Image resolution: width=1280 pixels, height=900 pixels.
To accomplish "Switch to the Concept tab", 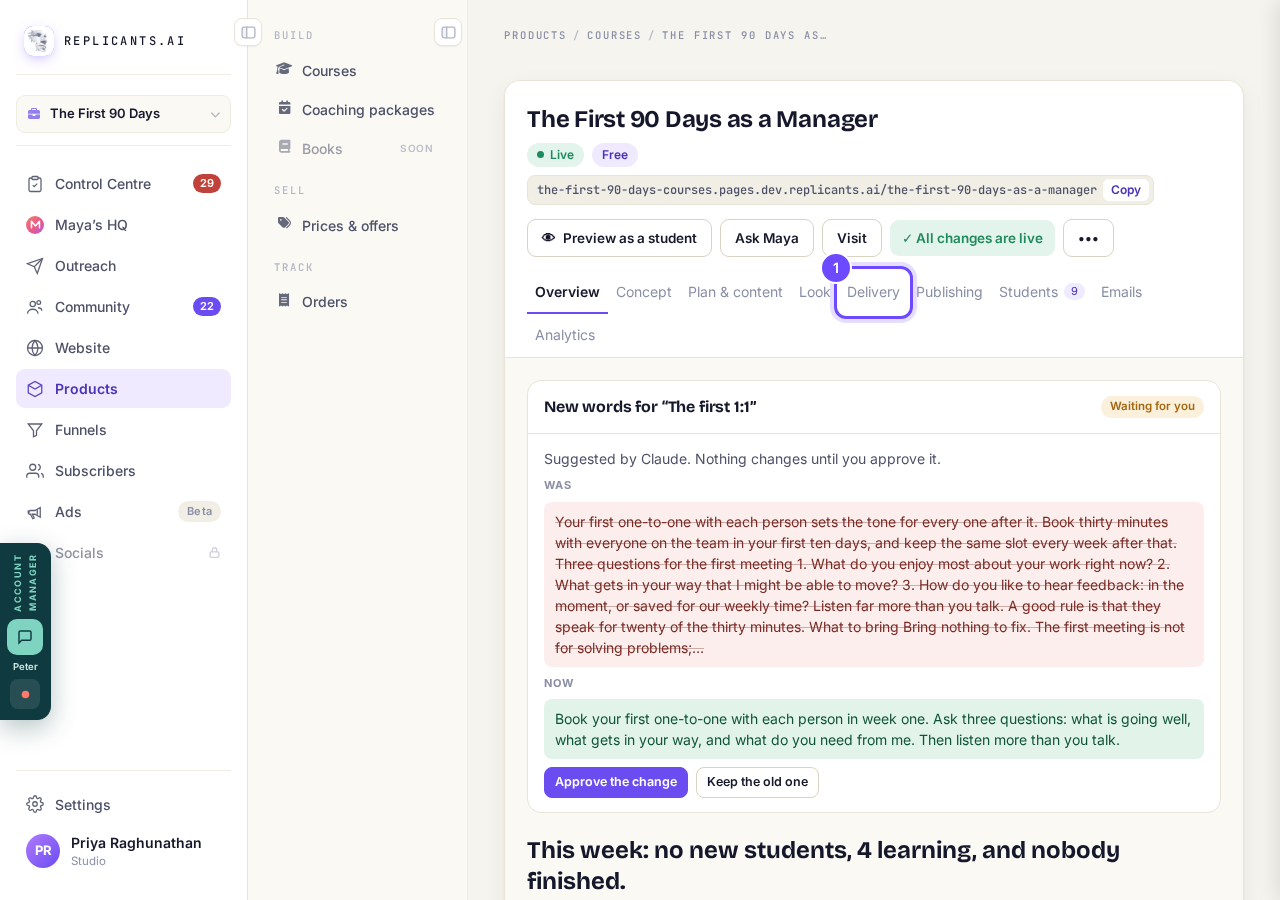I will tap(644, 292).
